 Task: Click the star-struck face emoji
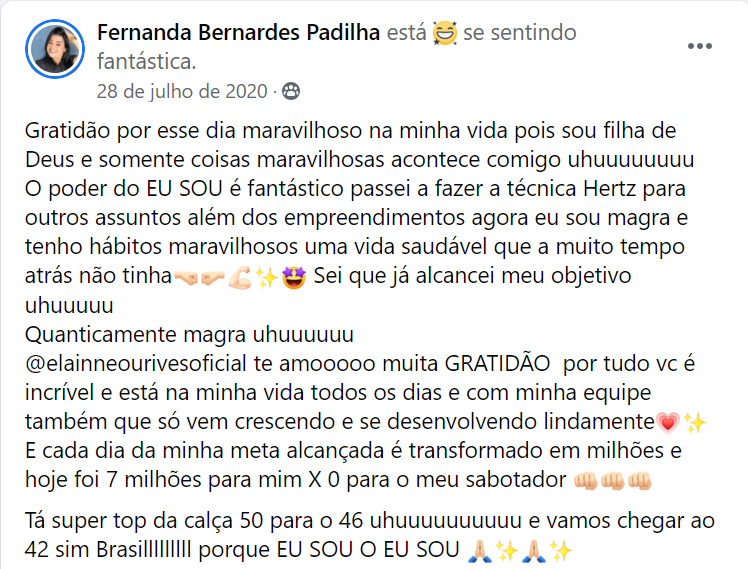294,277
